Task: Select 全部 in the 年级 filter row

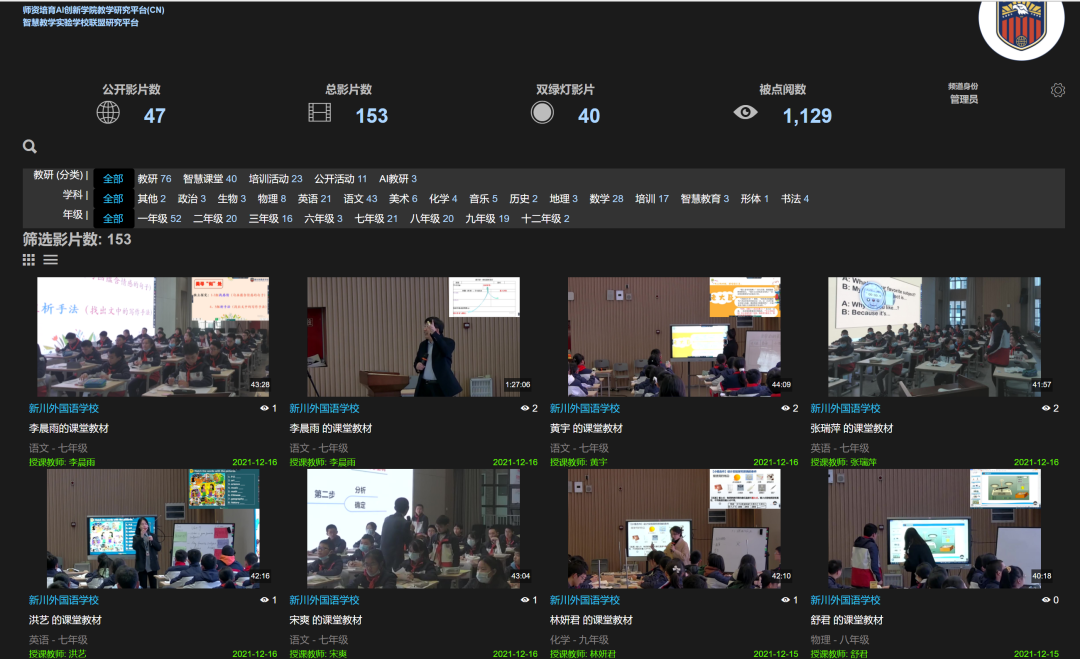Action: click(113, 219)
